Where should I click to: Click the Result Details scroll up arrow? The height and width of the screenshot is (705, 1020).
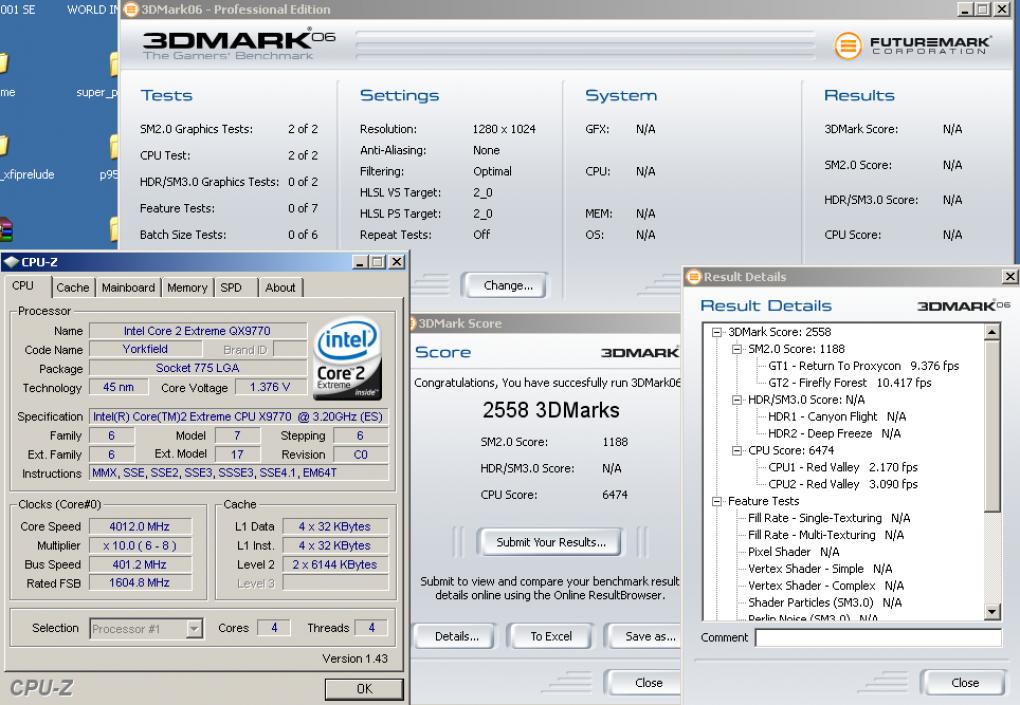tap(991, 332)
